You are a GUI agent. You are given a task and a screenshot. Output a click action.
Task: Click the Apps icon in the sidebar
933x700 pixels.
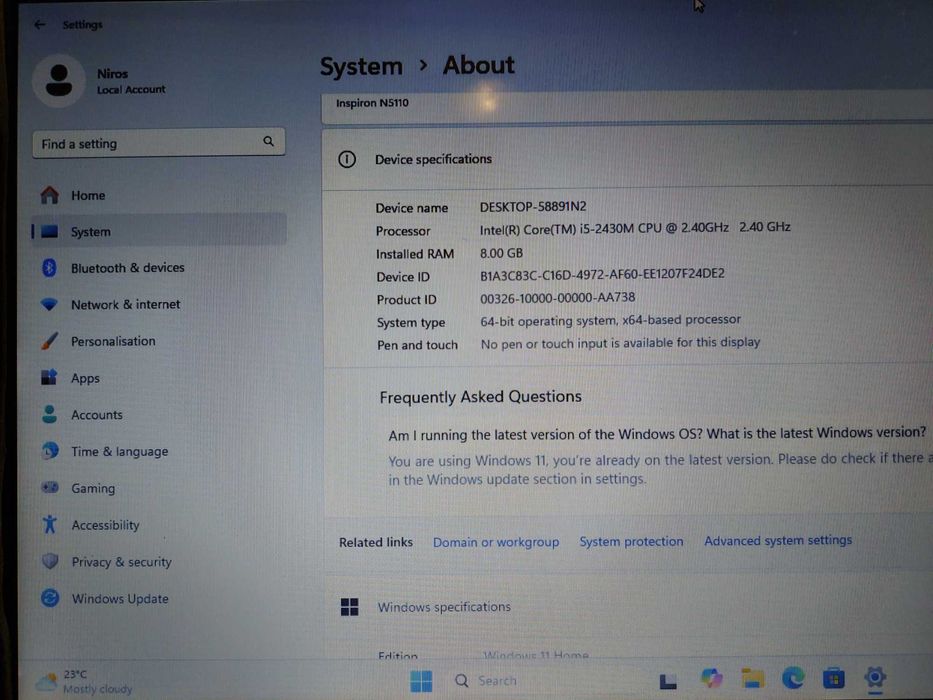(x=49, y=377)
